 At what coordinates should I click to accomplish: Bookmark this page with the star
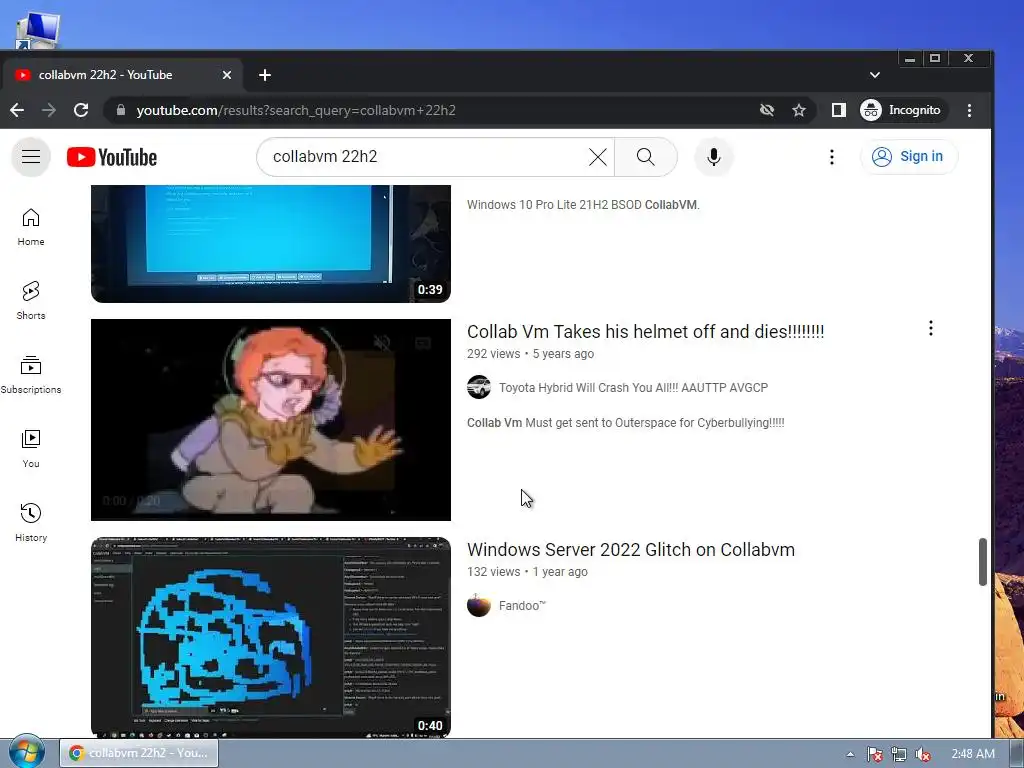(x=799, y=110)
